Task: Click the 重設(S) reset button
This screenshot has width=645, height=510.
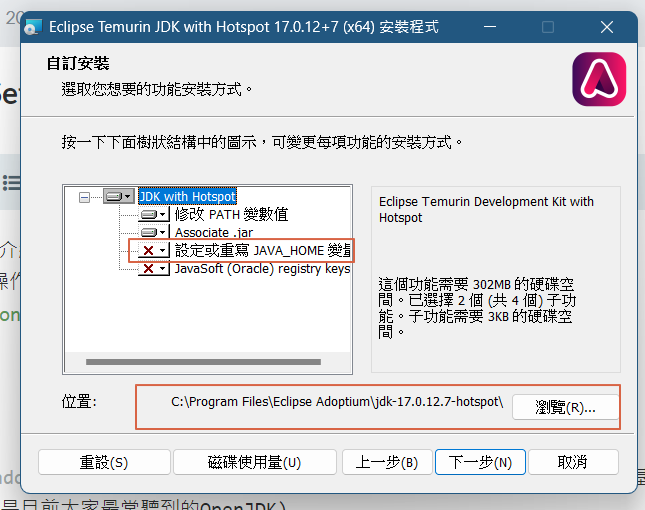Action: pyautogui.click(x=104, y=462)
